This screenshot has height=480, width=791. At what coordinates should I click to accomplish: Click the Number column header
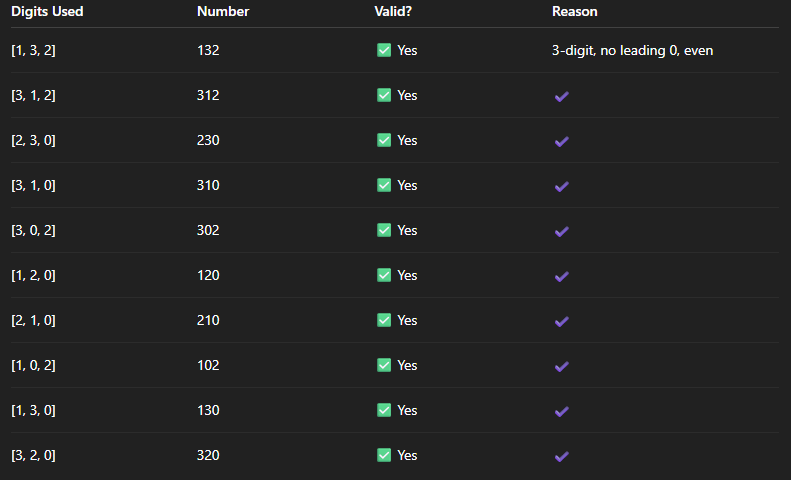click(x=223, y=11)
